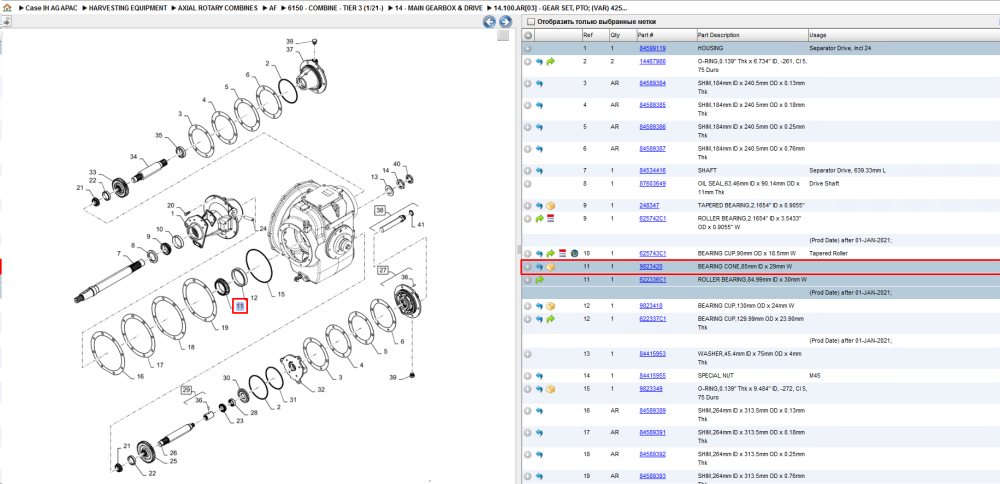
Task: Sort by the Part # column header
Action: pos(665,35)
